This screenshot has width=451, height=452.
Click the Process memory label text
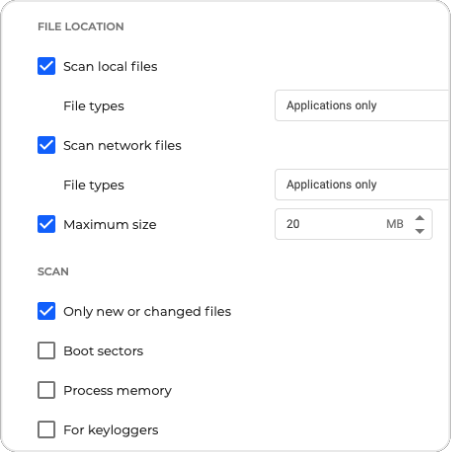(x=118, y=391)
